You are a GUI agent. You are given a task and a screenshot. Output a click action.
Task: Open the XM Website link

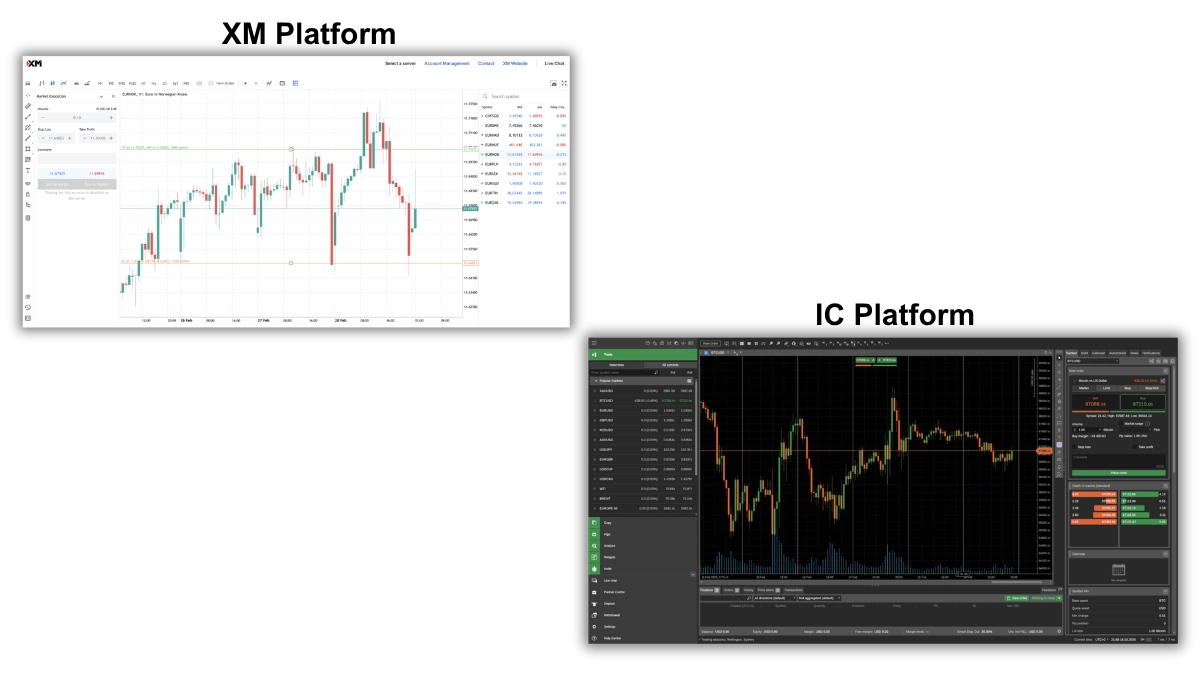click(x=515, y=63)
